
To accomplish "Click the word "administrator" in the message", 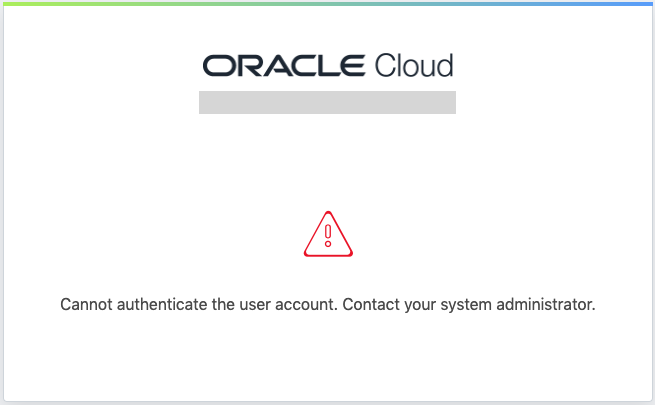I will [548, 303].
